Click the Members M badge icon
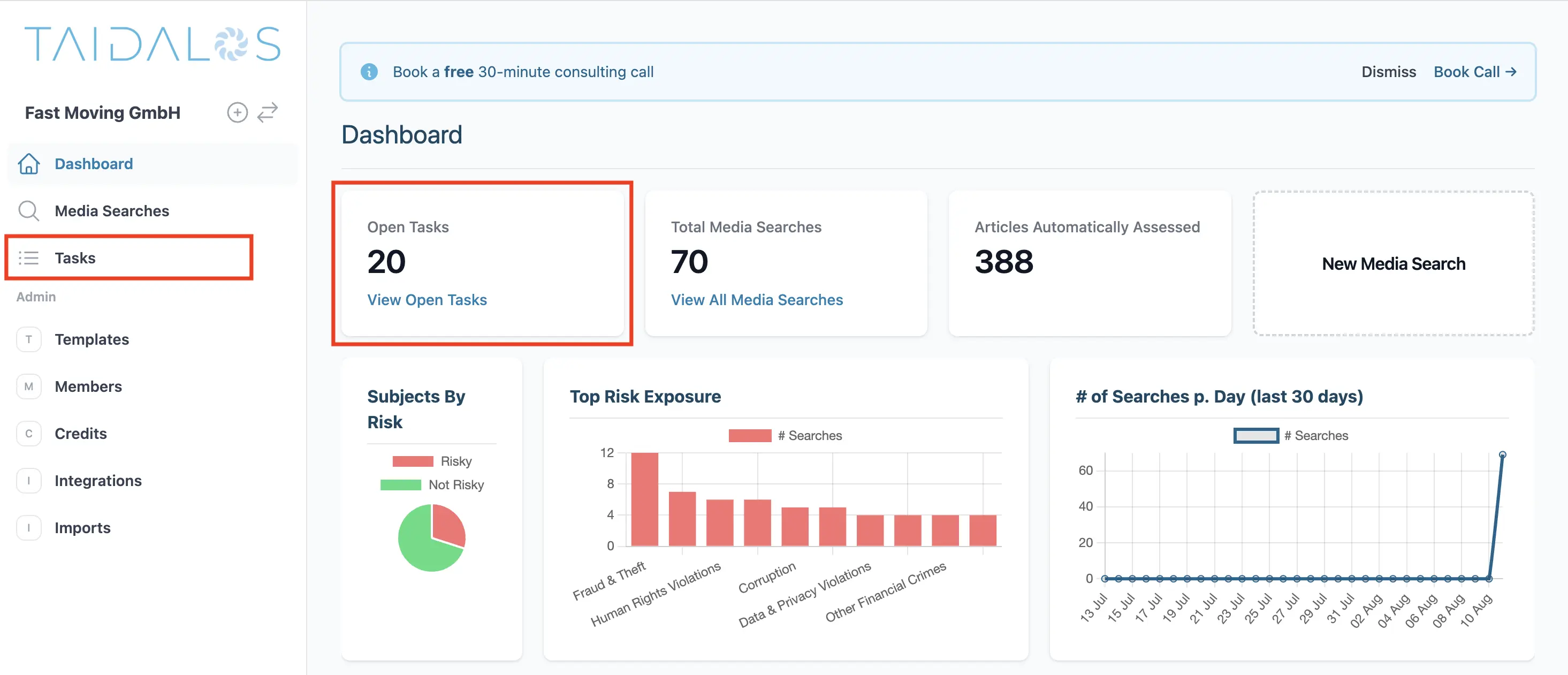Viewport: 1568px width, 675px height. [28, 386]
